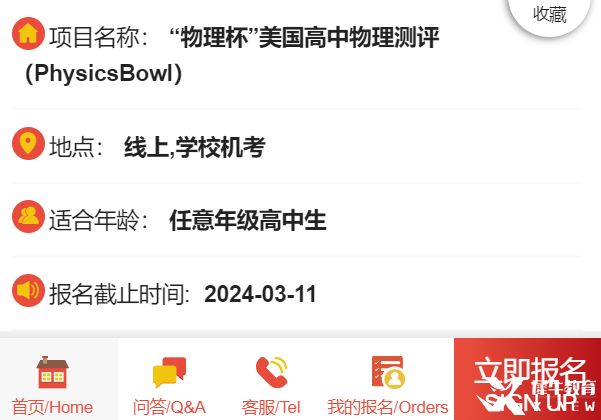Screen dimensions: 601x420
Task: Select the 问答/Q&A tab label
Action: (x=169, y=407)
